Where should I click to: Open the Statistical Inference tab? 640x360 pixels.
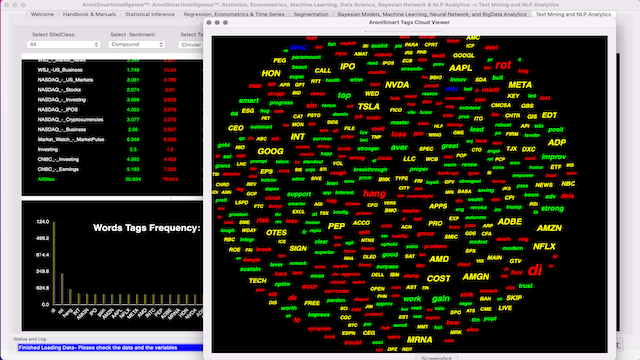click(150, 14)
